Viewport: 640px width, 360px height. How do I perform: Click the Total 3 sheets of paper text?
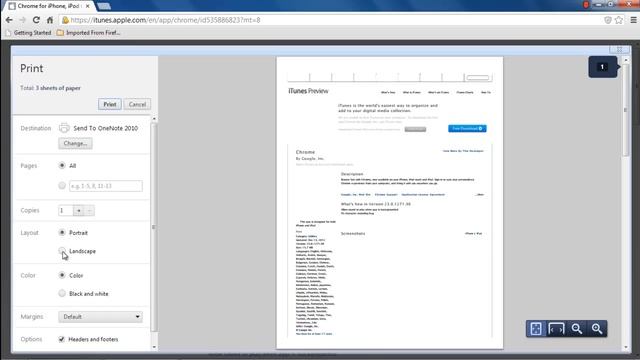[x=50, y=88]
